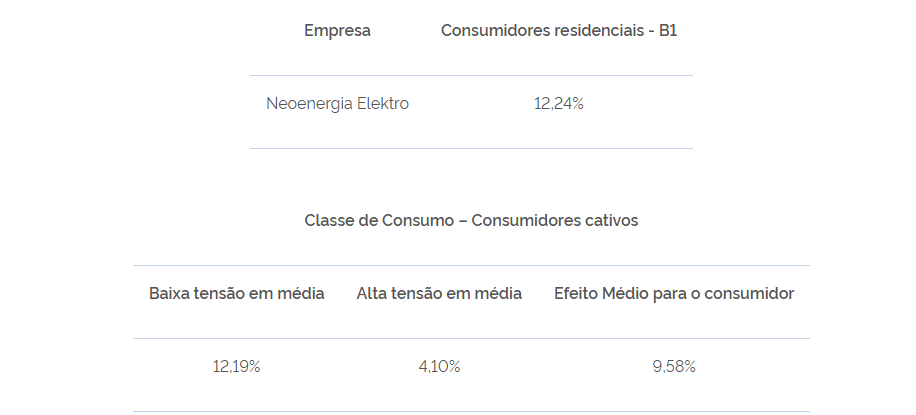Click the B1 text in header
This screenshot has width=916, height=415.
(668, 30)
